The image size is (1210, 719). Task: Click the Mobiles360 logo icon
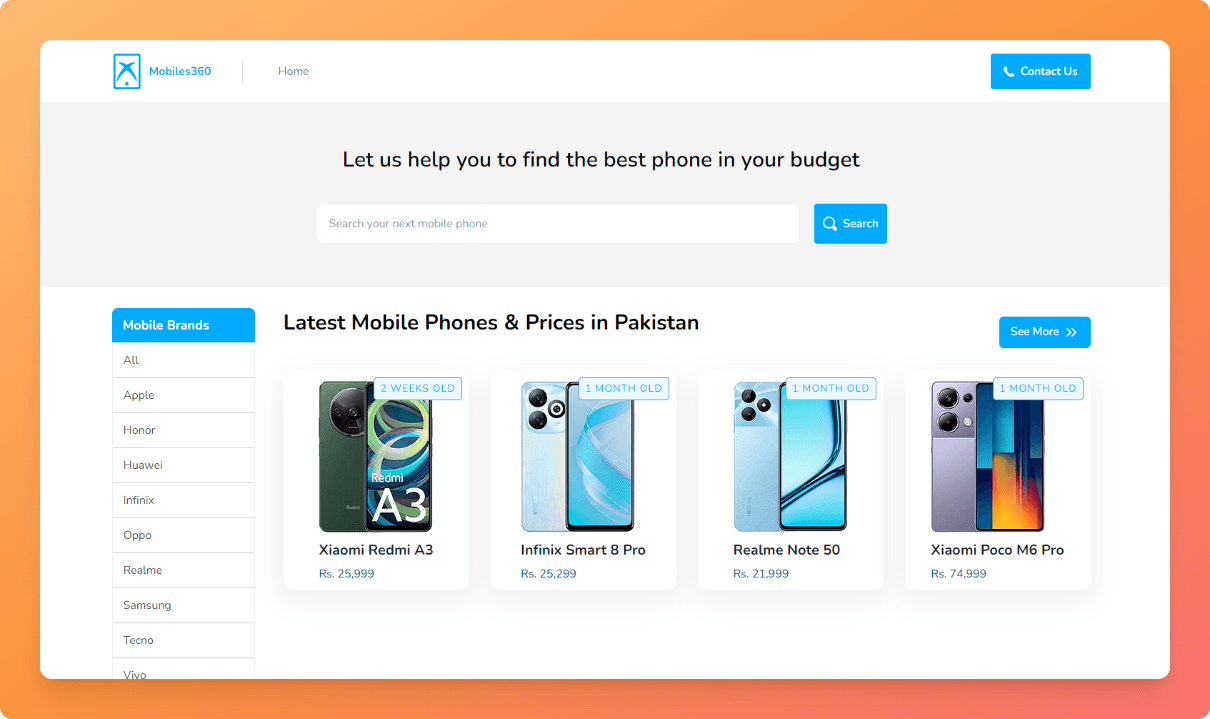127,71
